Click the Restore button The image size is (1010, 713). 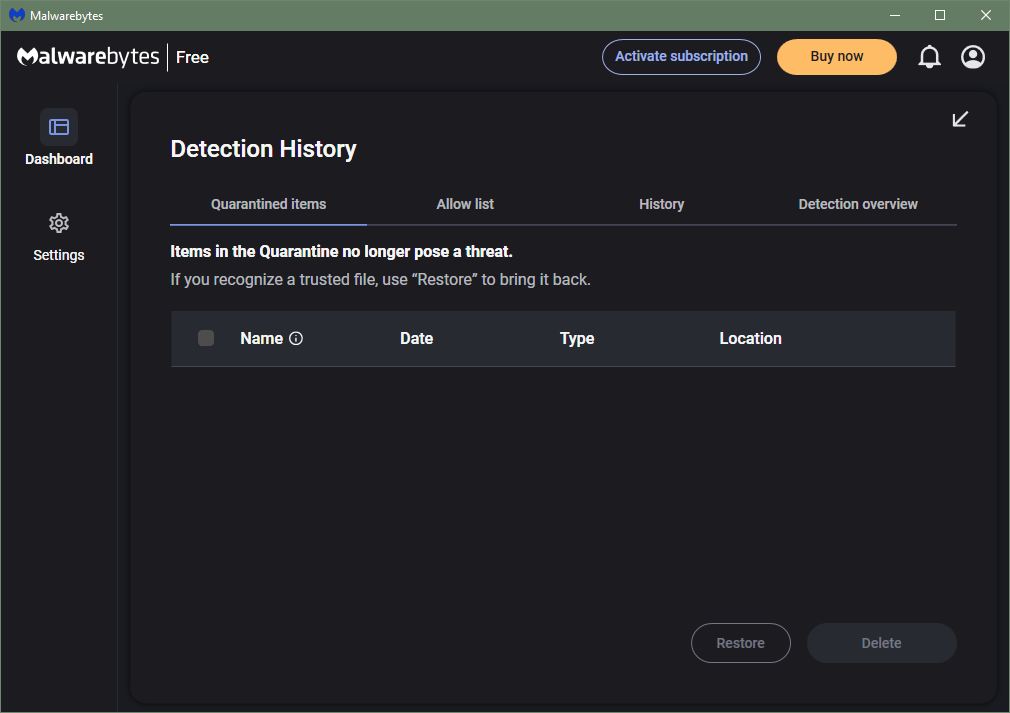pyautogui.click(x=741, y=643)
